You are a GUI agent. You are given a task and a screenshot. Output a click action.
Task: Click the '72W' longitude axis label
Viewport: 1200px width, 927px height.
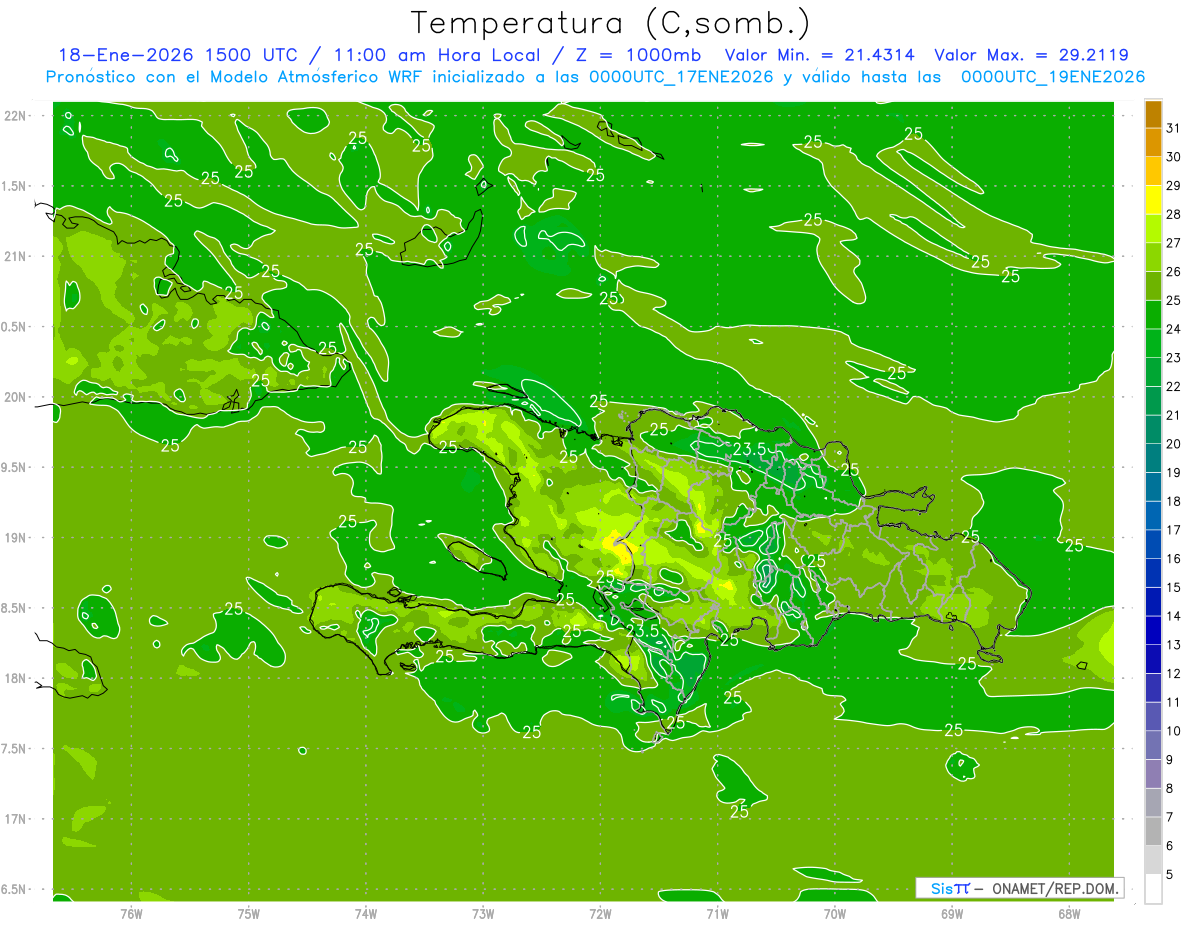click(x=600, y=914)
